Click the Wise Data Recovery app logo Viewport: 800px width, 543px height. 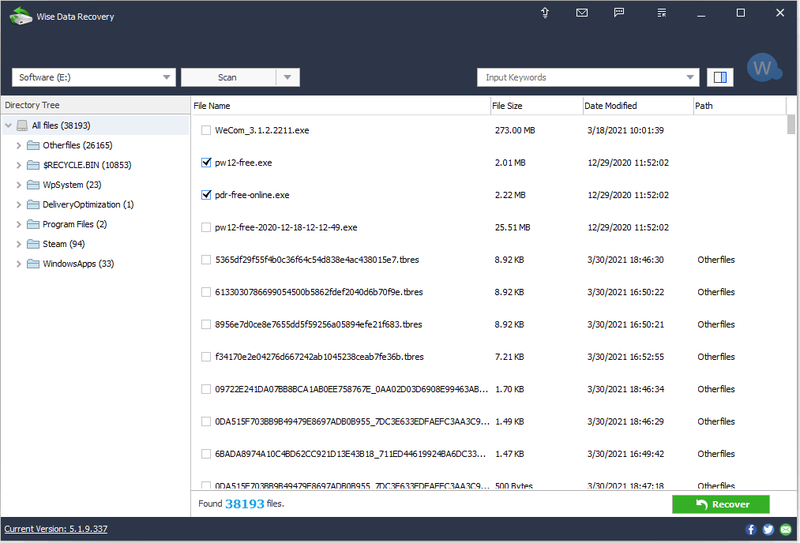[20, 16]
